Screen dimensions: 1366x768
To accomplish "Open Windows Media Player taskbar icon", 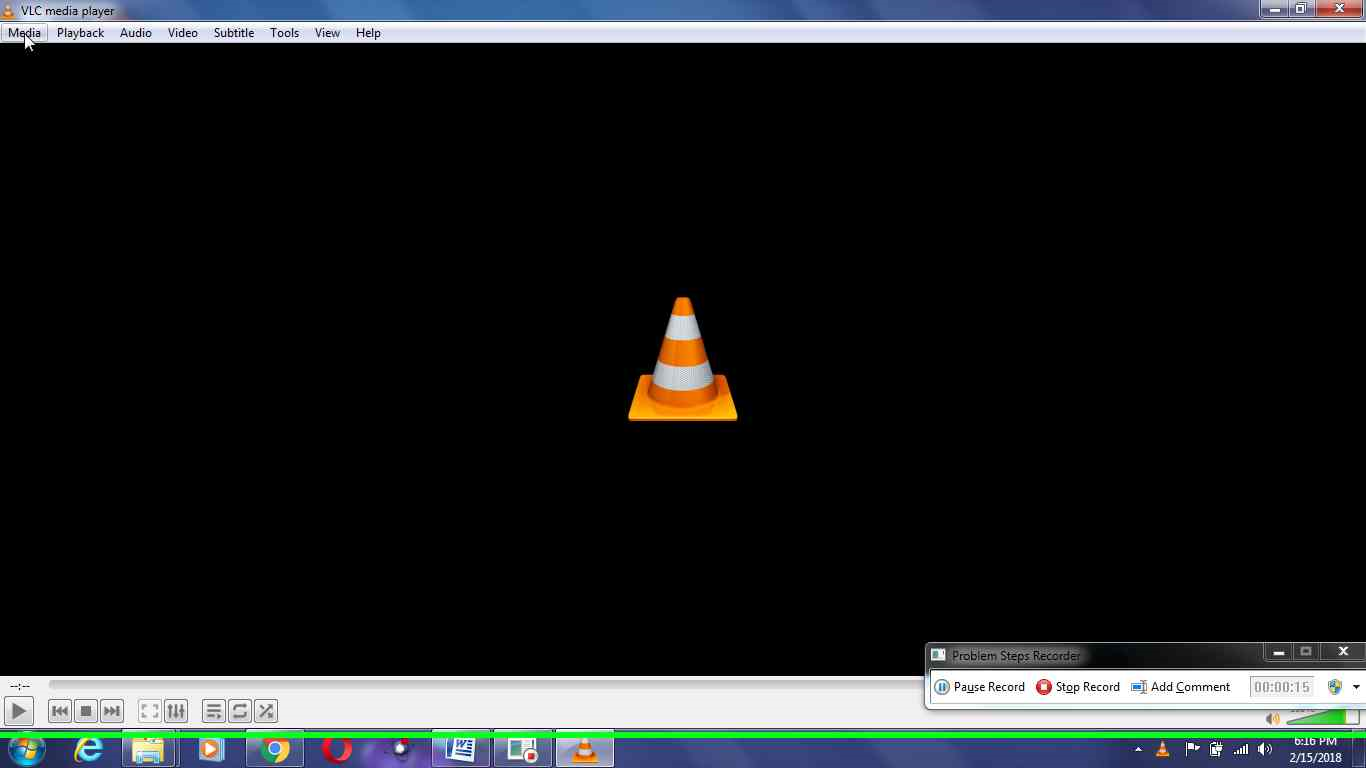I will click(211, 749).
